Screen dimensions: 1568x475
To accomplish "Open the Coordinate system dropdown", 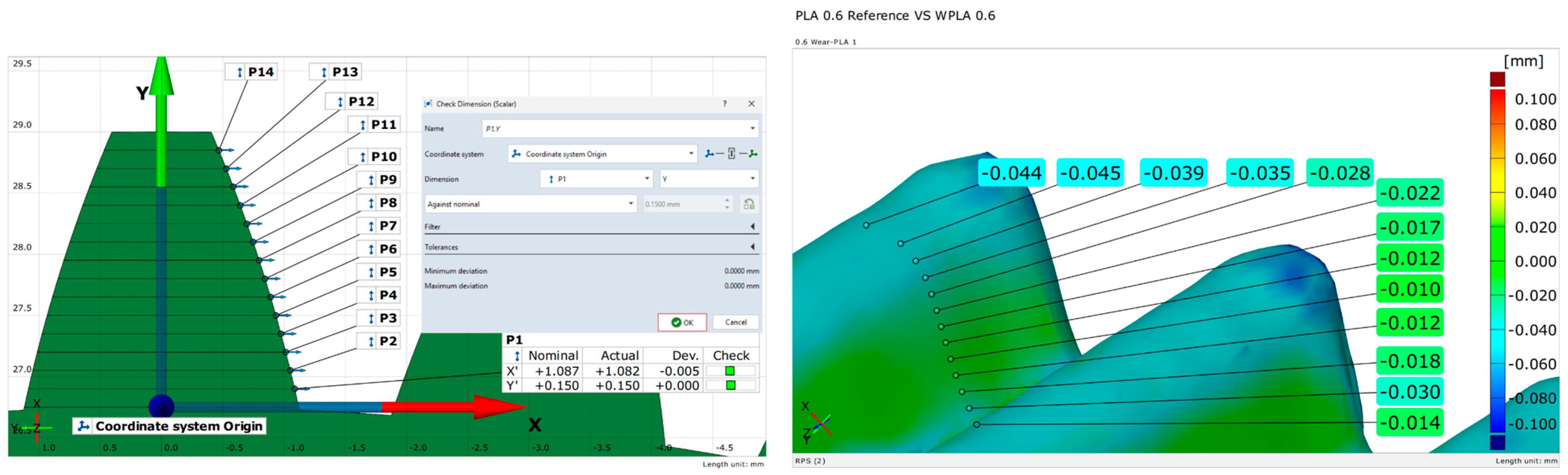I will click(691, 154).
